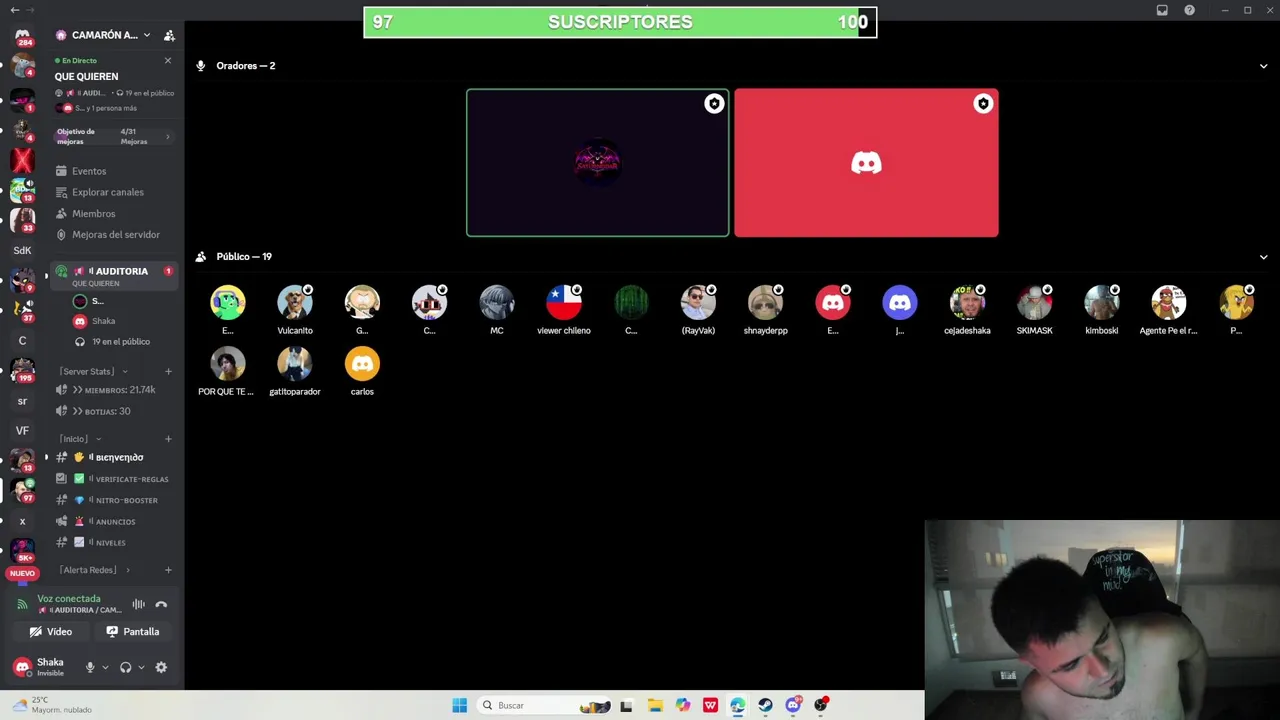The height and width of the screenshot is (720, 1280).
Task: Add a channel to Server Stats category
Action: [168, 371]
